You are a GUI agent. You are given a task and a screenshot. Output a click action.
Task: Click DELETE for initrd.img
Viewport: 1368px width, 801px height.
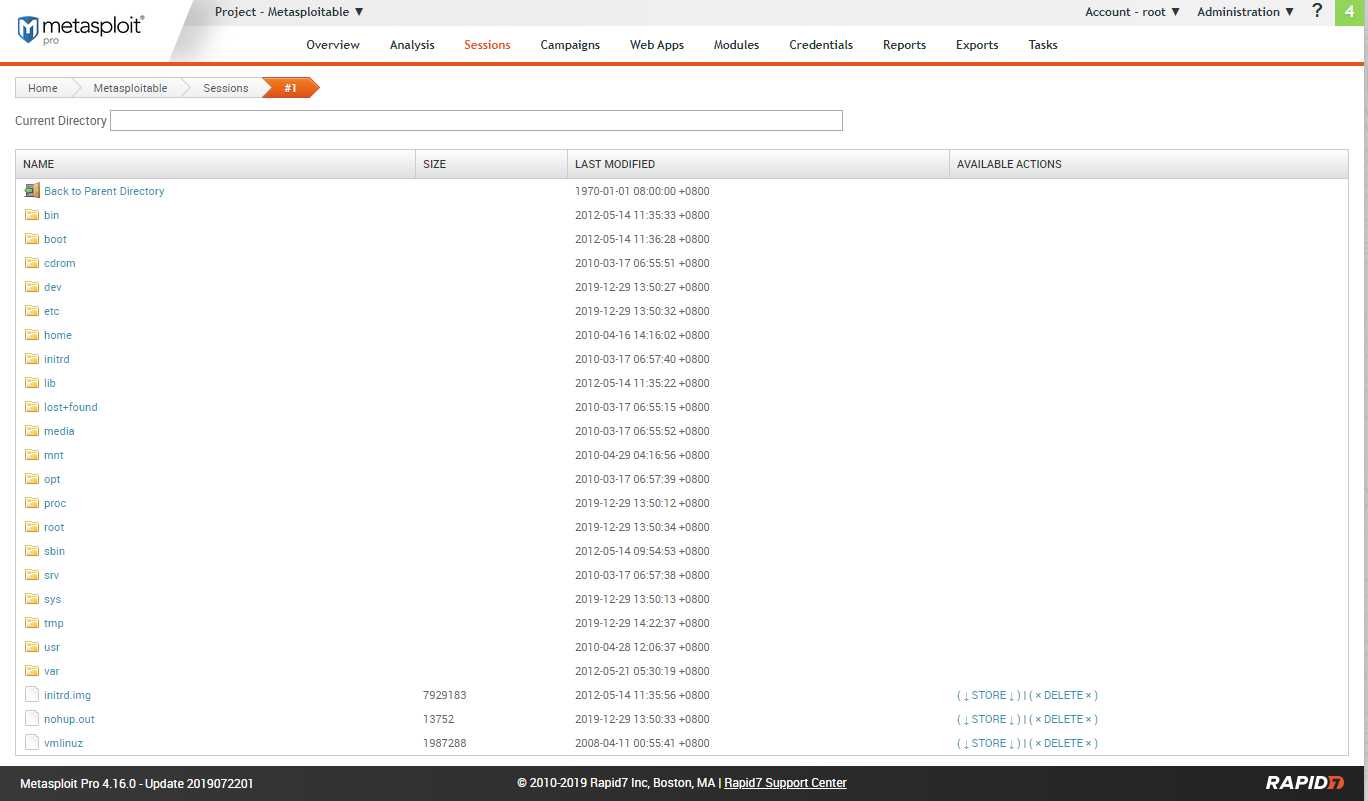tap(1063, 695)
